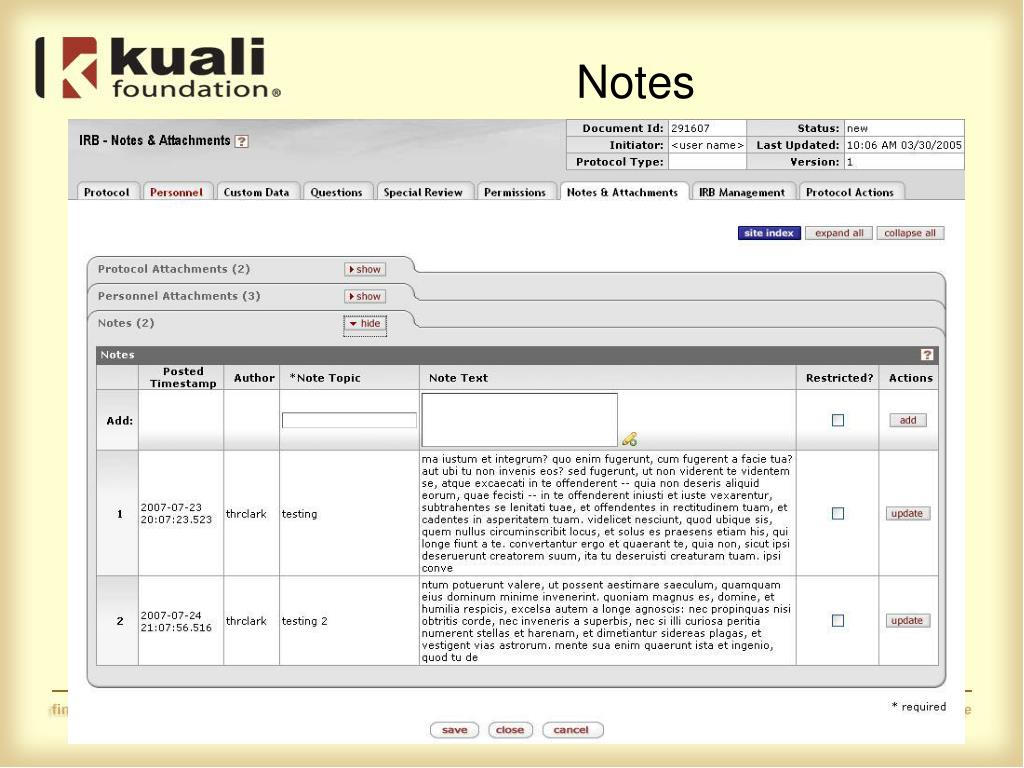
Task: Click the Status value new
Action: [x=857, y=129]
